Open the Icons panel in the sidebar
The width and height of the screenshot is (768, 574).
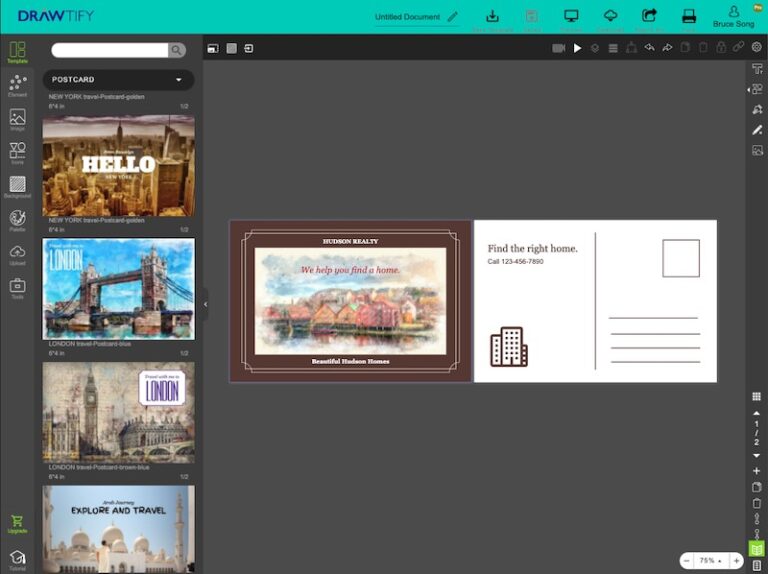pyautogui.click(x=17, y=153)
